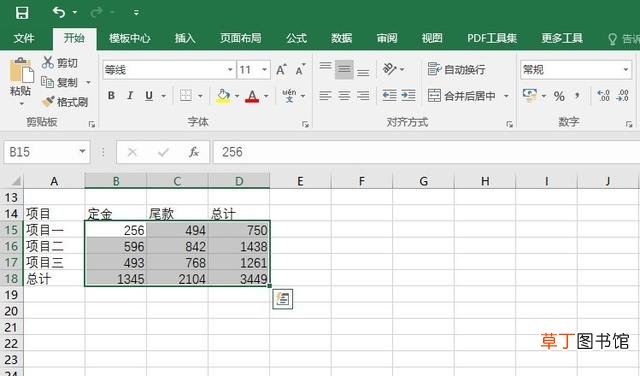Switch to the 插入 ribbon tab
This screenshot has width=640, height=376.
(185, 38)
